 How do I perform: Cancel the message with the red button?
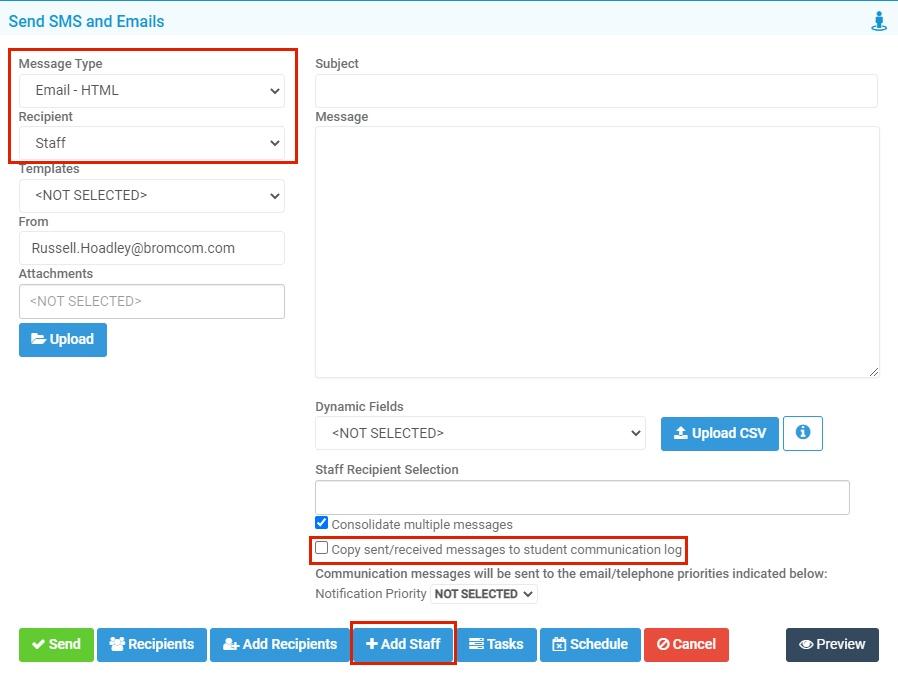click(686, 644)
